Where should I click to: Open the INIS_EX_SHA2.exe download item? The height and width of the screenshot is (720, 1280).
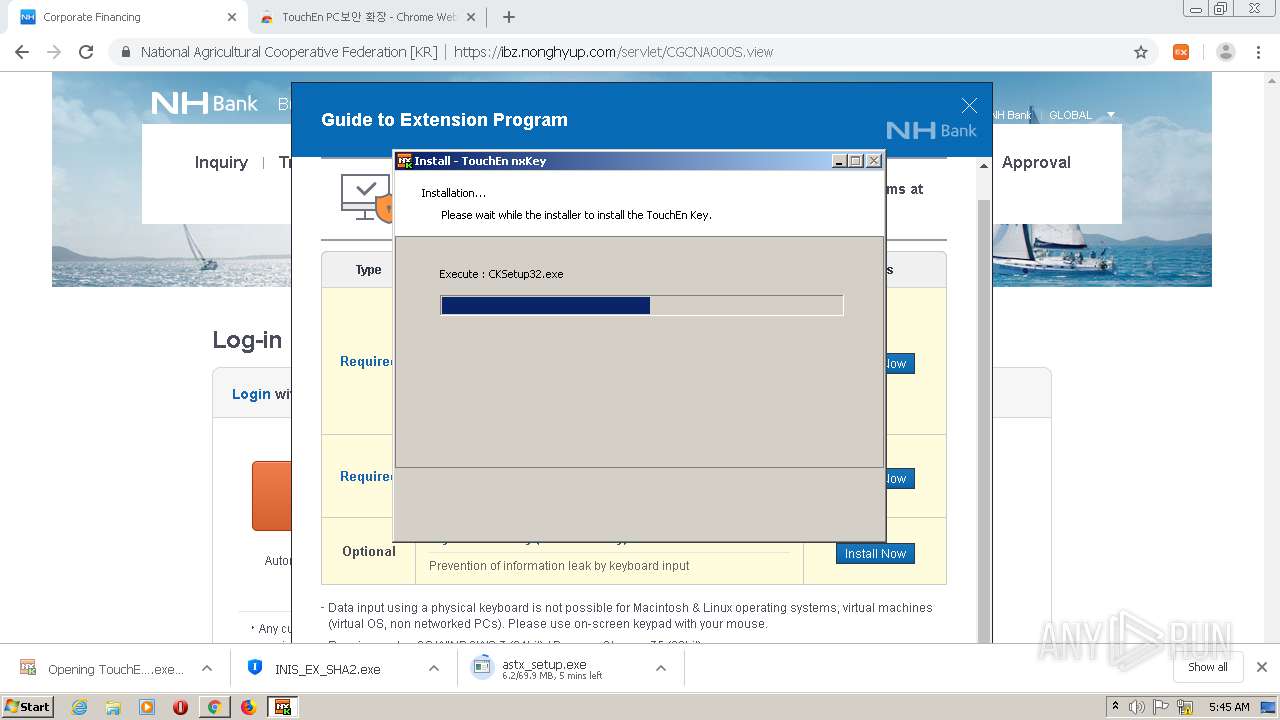(327, 668)
